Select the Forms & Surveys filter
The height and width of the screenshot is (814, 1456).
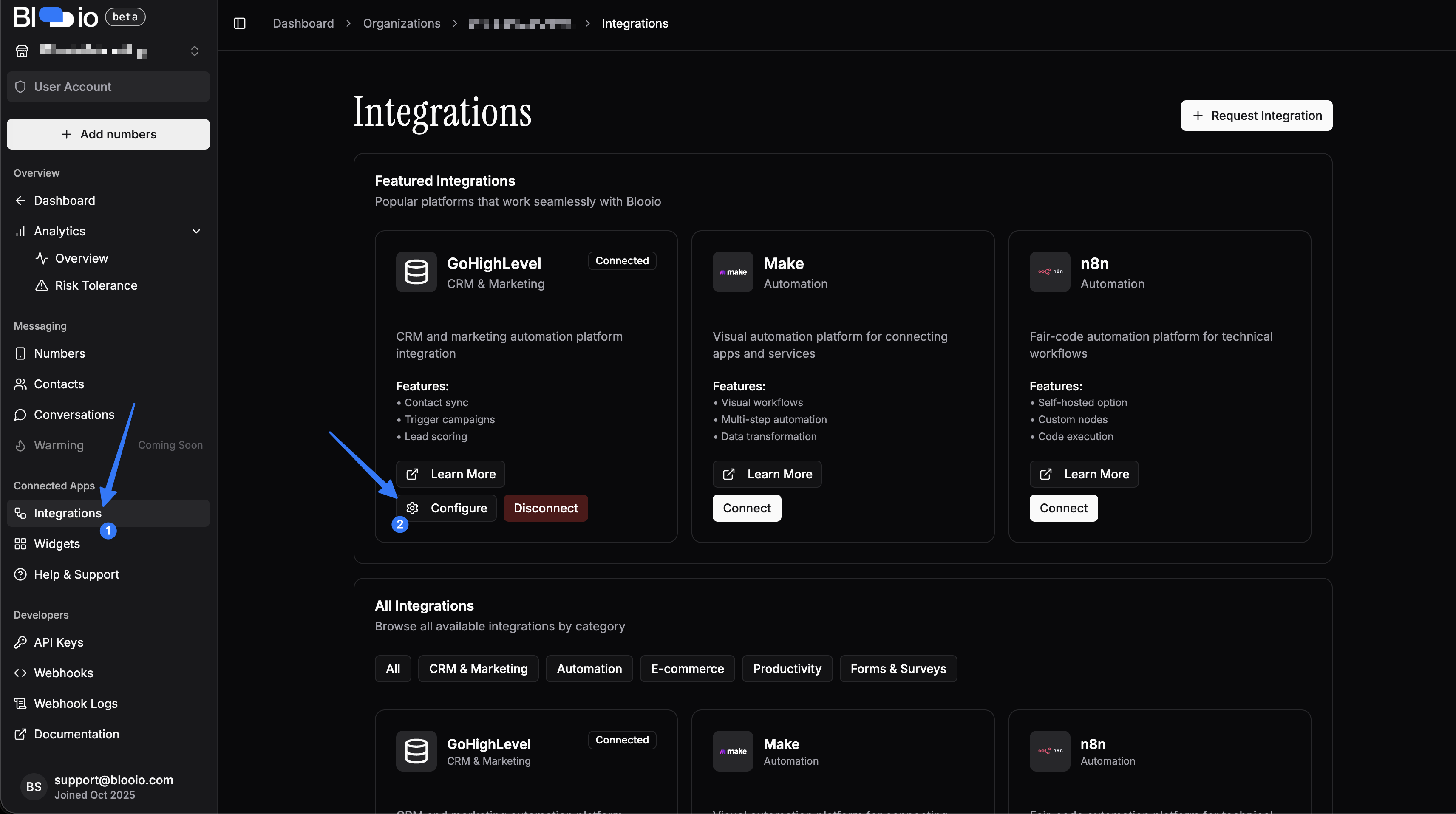[898, 668]
